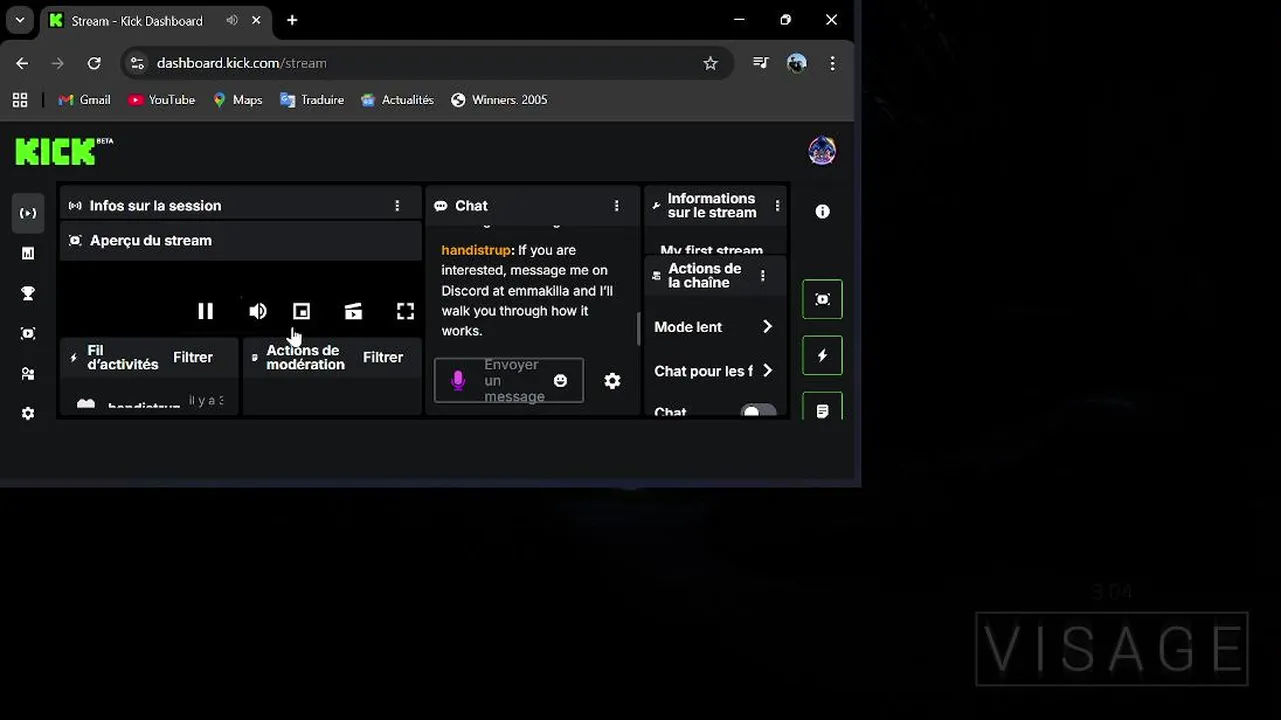
Task: Open chat settings gear
Action: 612,381
